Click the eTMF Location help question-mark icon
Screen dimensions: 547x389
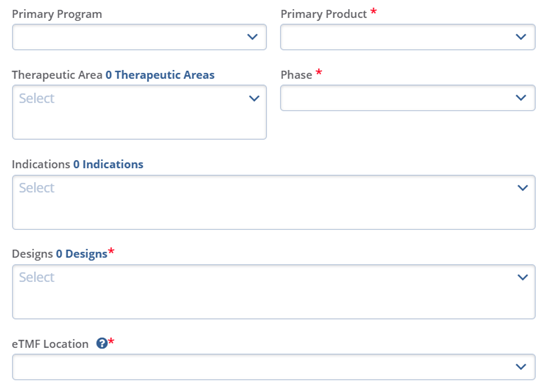(x=102, y=344)
